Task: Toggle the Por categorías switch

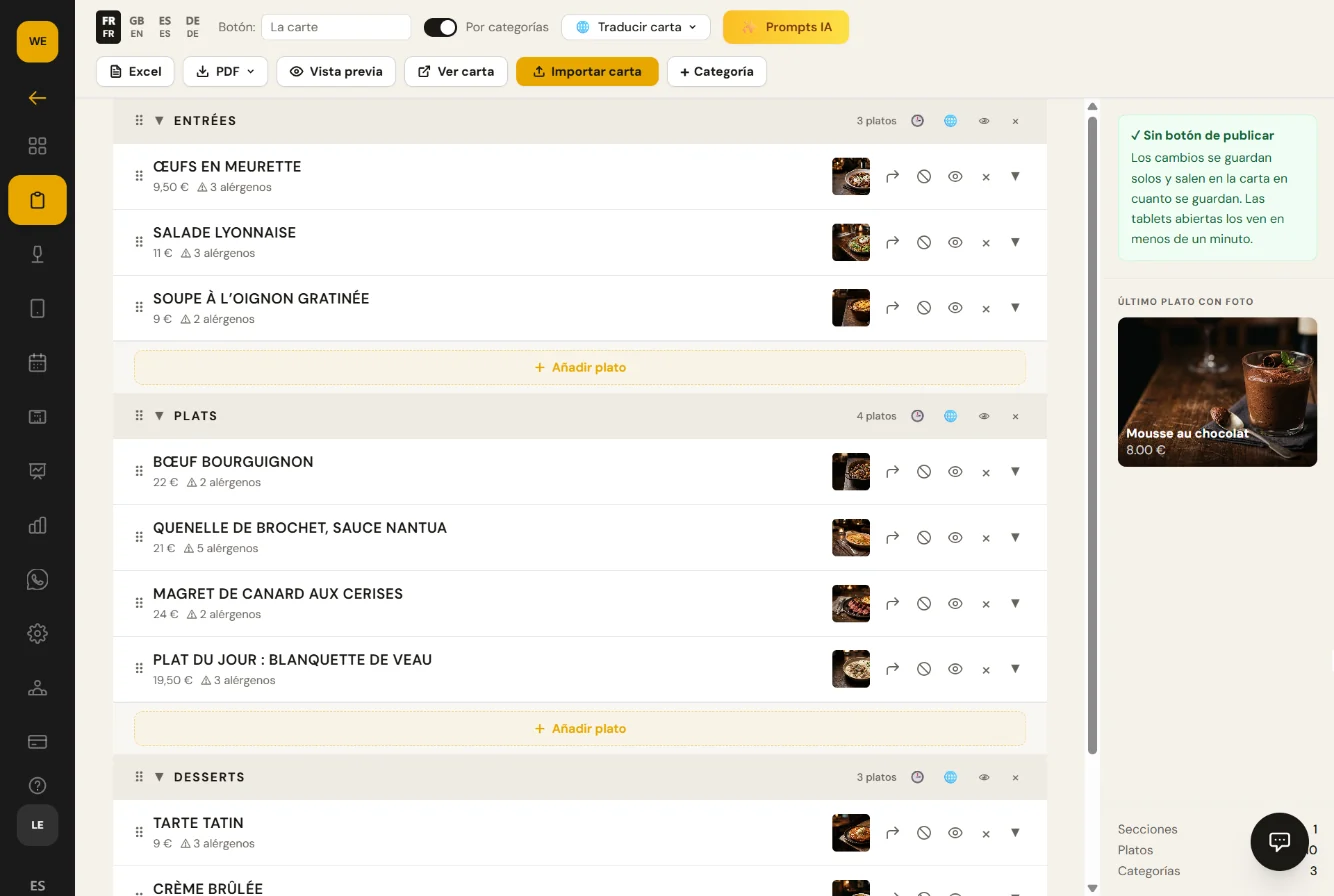Action: [x=440, y=27]
